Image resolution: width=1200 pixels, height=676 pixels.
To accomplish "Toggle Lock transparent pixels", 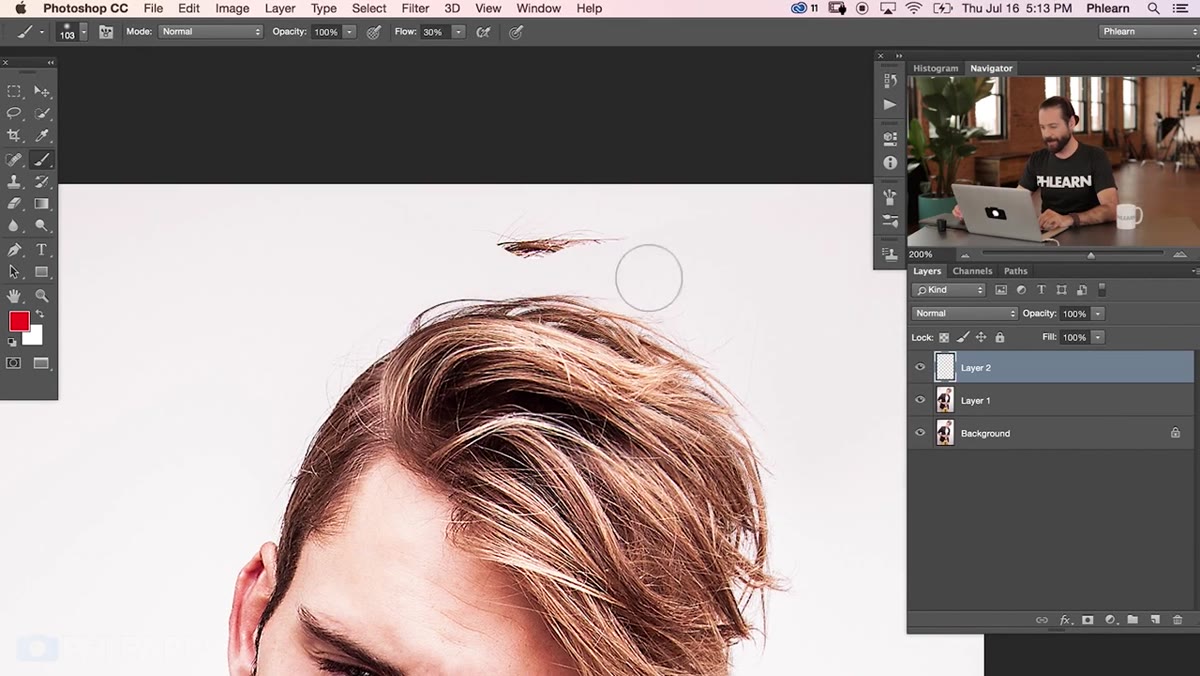I will pos(944,338).
